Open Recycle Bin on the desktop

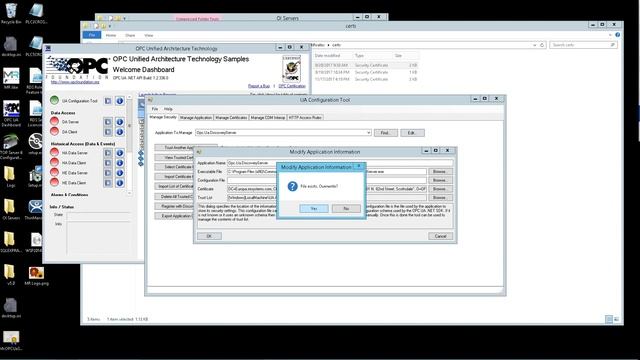coord(11,13)
